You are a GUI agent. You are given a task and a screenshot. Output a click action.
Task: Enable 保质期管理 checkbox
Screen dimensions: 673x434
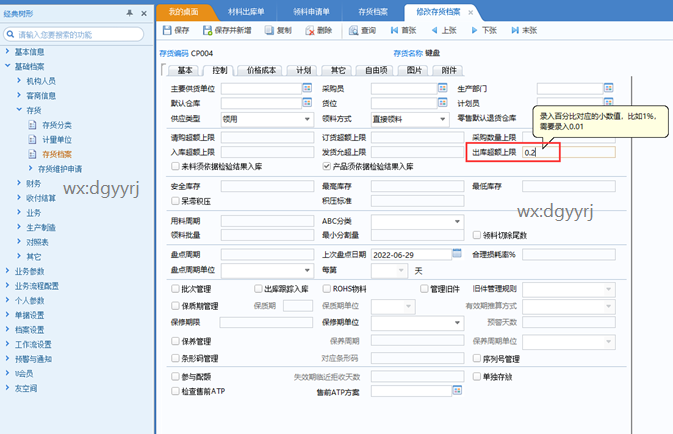(x=175, y=306)
